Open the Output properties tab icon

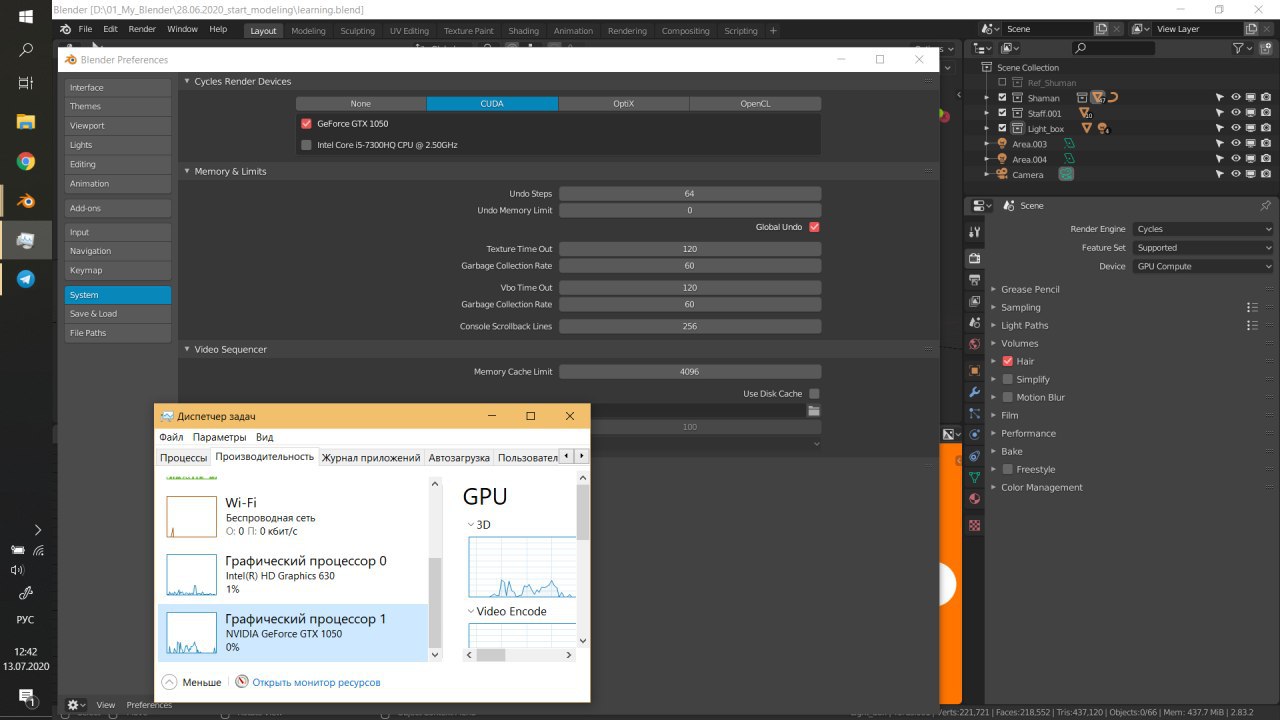pos(975,279)
